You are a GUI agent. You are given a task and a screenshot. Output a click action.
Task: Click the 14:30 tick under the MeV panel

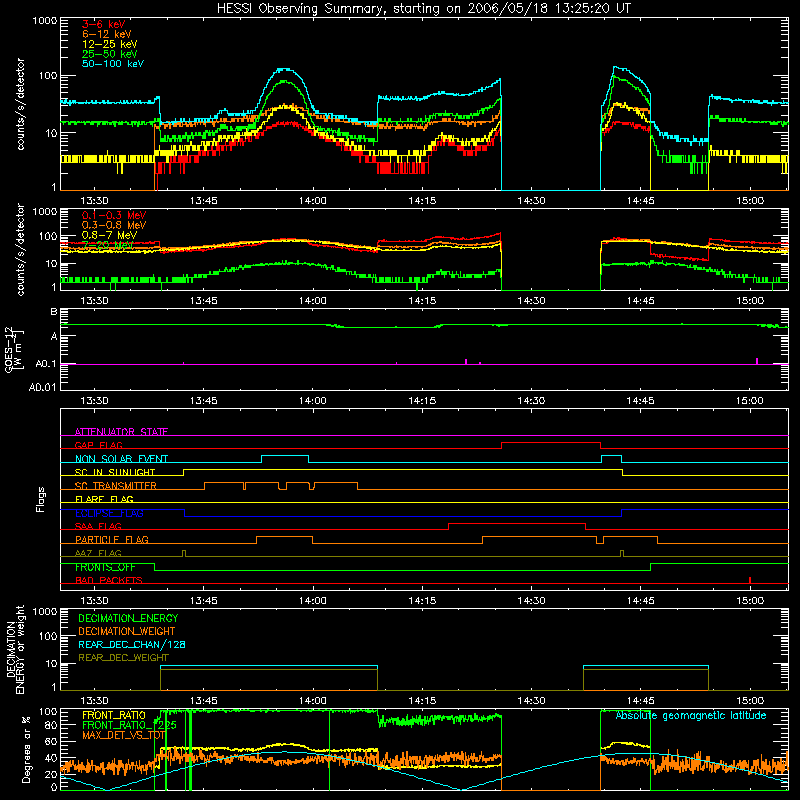point(531,301)
